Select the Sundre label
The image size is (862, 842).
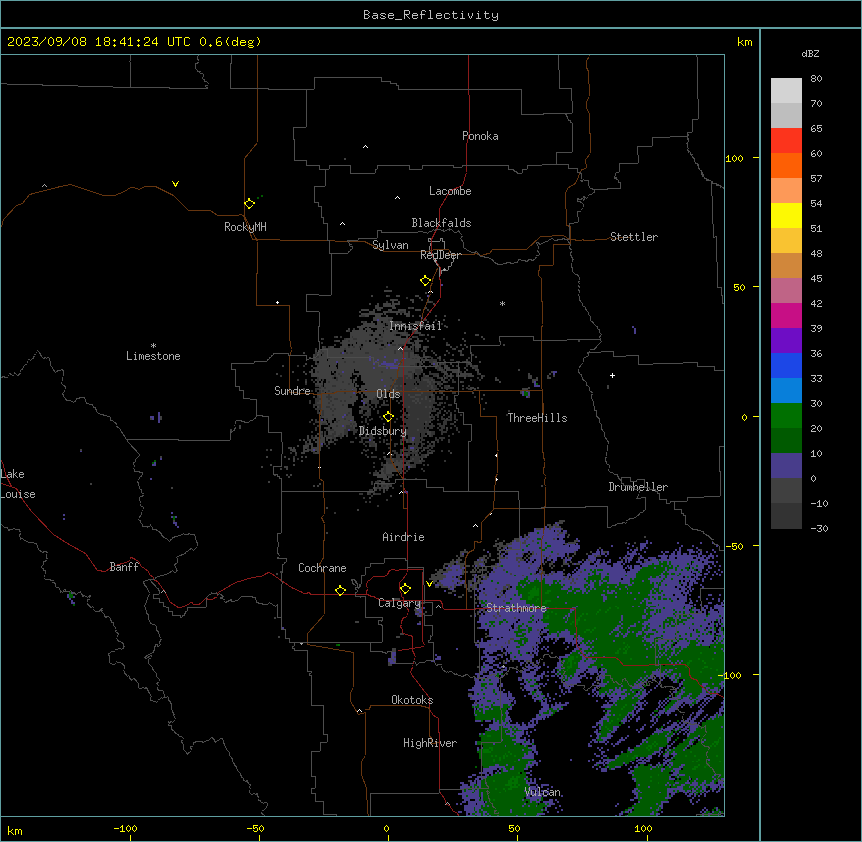(x=292, y=391)
